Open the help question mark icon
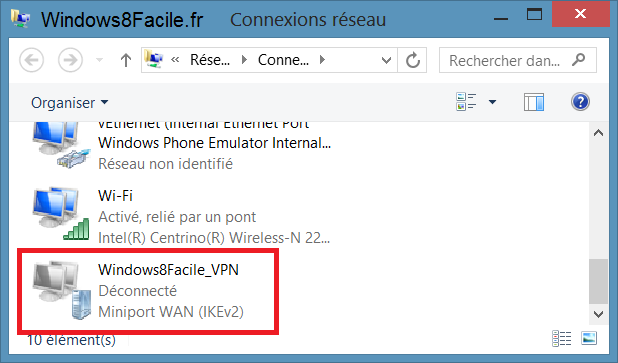Image resolution: width=618 pixels, height=363 pixels. click(x=580, y=102)
